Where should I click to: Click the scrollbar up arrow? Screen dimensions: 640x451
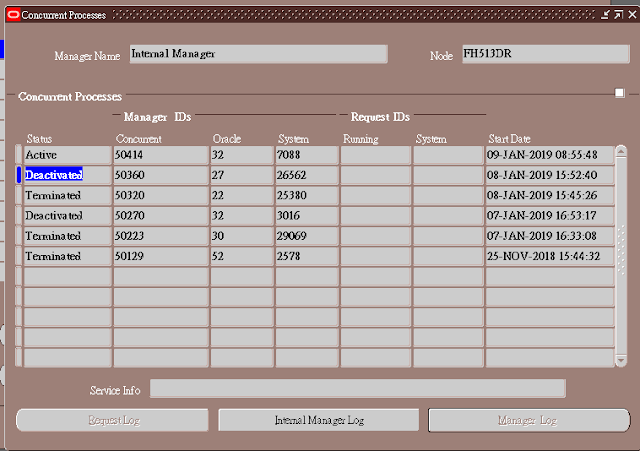pos(621,152)
